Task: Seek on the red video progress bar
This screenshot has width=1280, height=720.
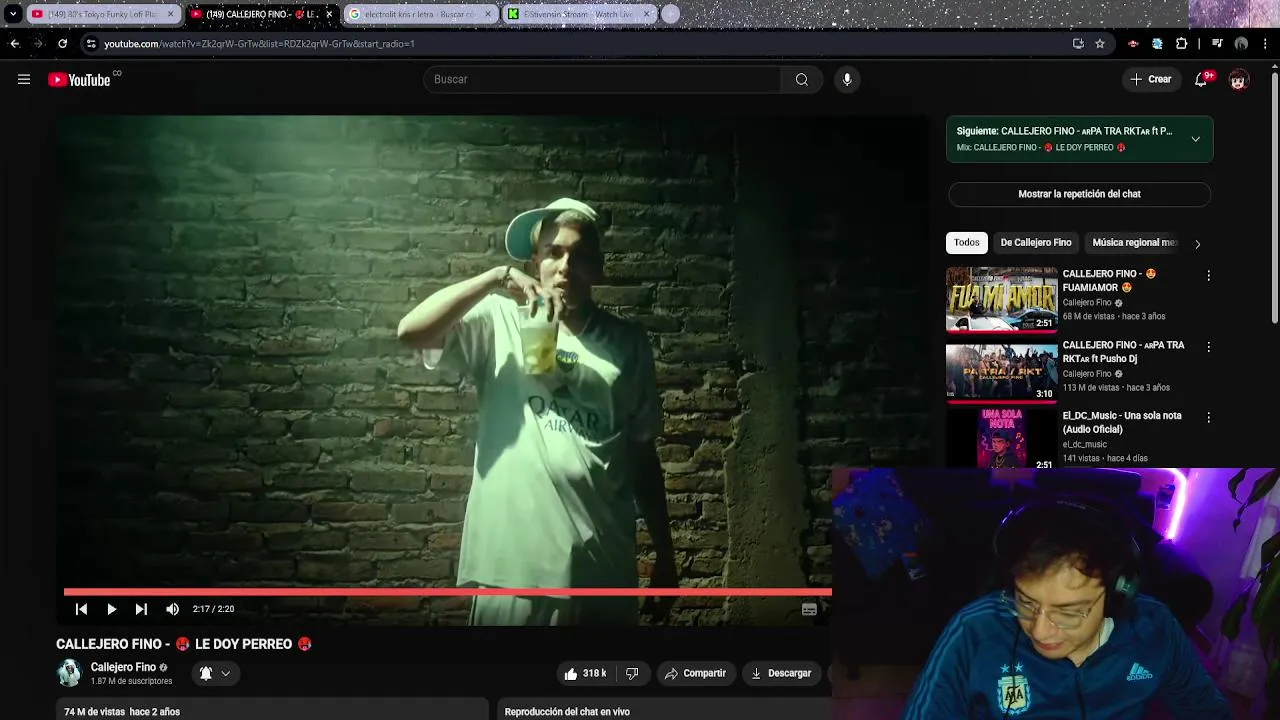Action: point(447,592)
